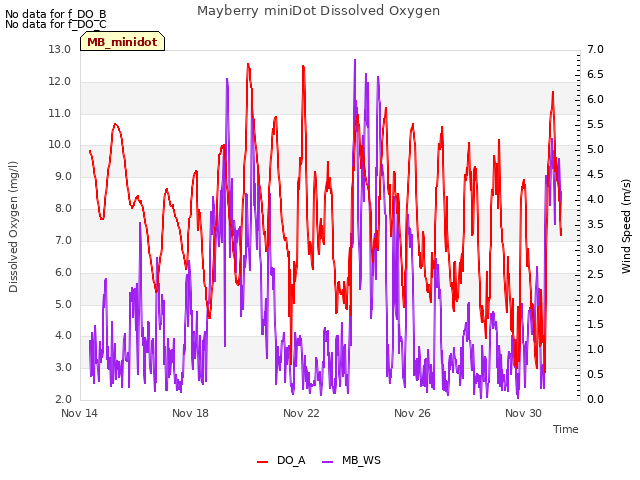Screen dimensions: 640x480
Task: Click the 8.0 left axis tick label
Action: [x=63, y=208]
